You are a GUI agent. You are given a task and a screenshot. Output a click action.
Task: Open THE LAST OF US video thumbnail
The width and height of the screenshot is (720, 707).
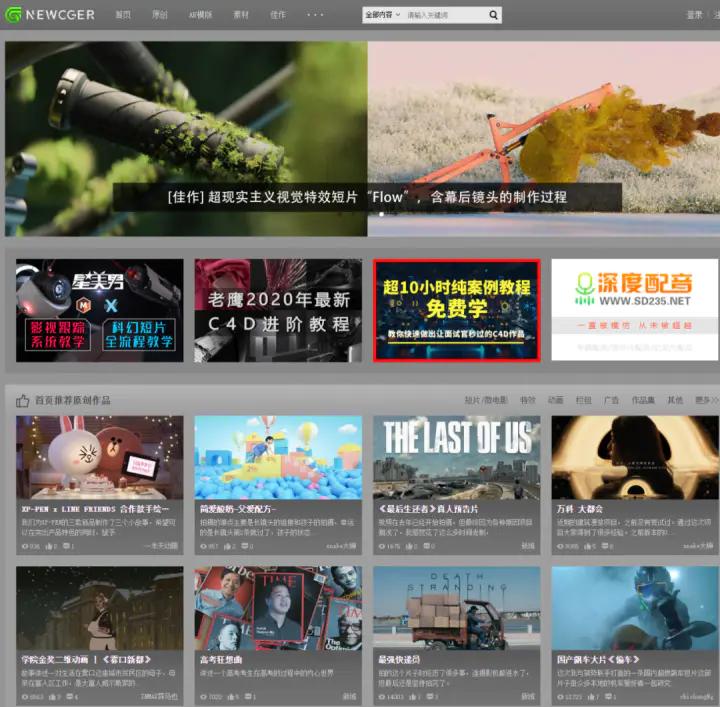point(456,457)
